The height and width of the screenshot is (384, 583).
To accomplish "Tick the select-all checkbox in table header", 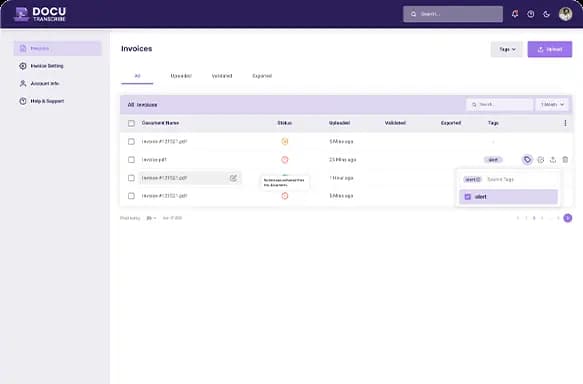I will 131,123.
